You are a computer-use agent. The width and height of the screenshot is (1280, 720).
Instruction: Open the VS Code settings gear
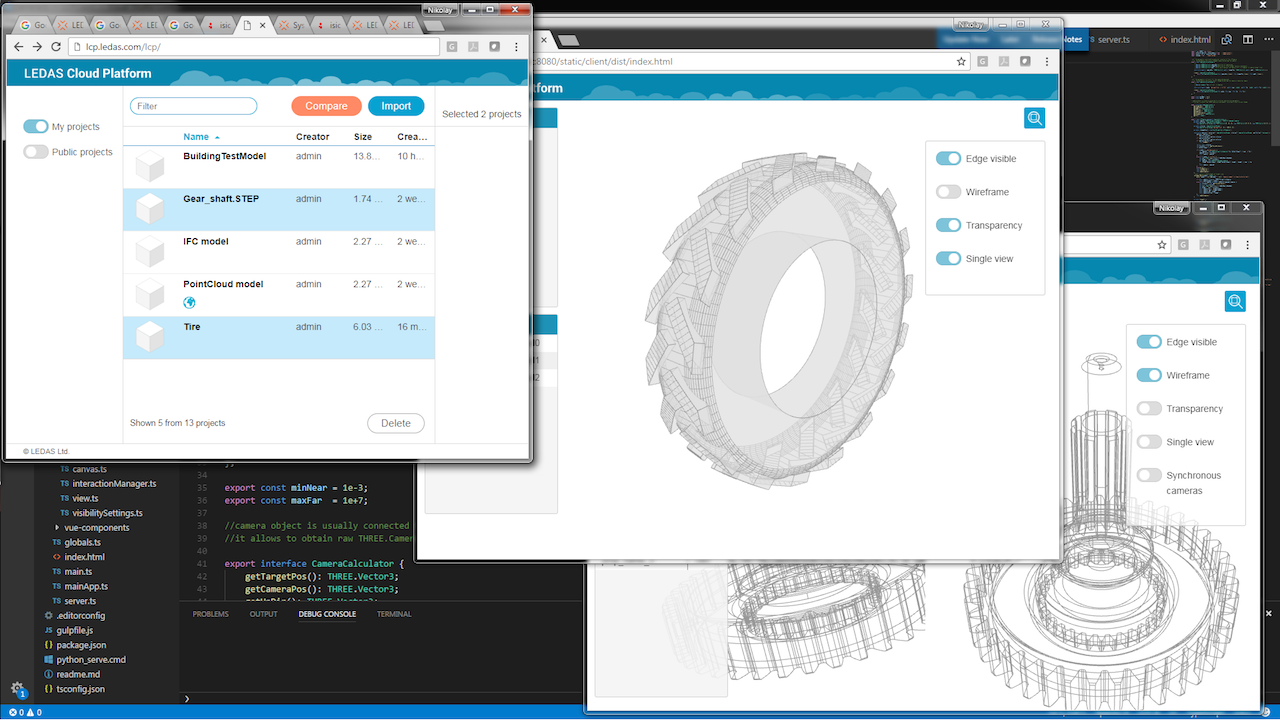17,688
